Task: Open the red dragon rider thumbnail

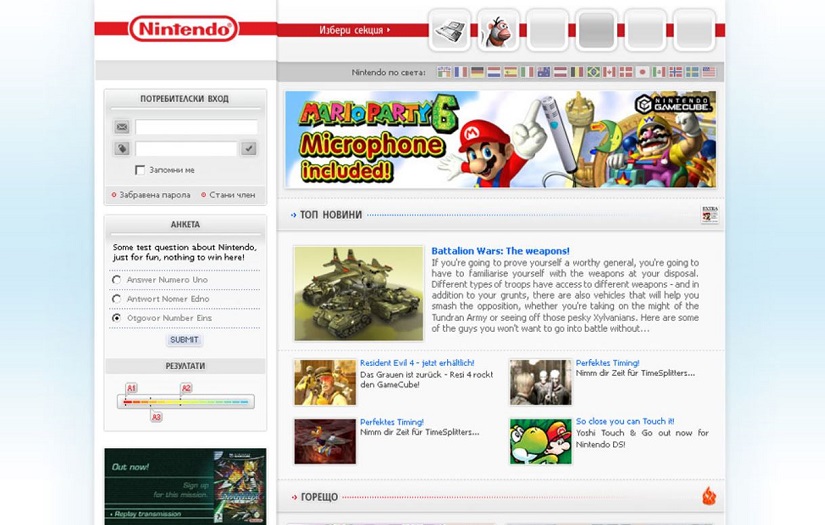Action: click(x=325, y=441)
